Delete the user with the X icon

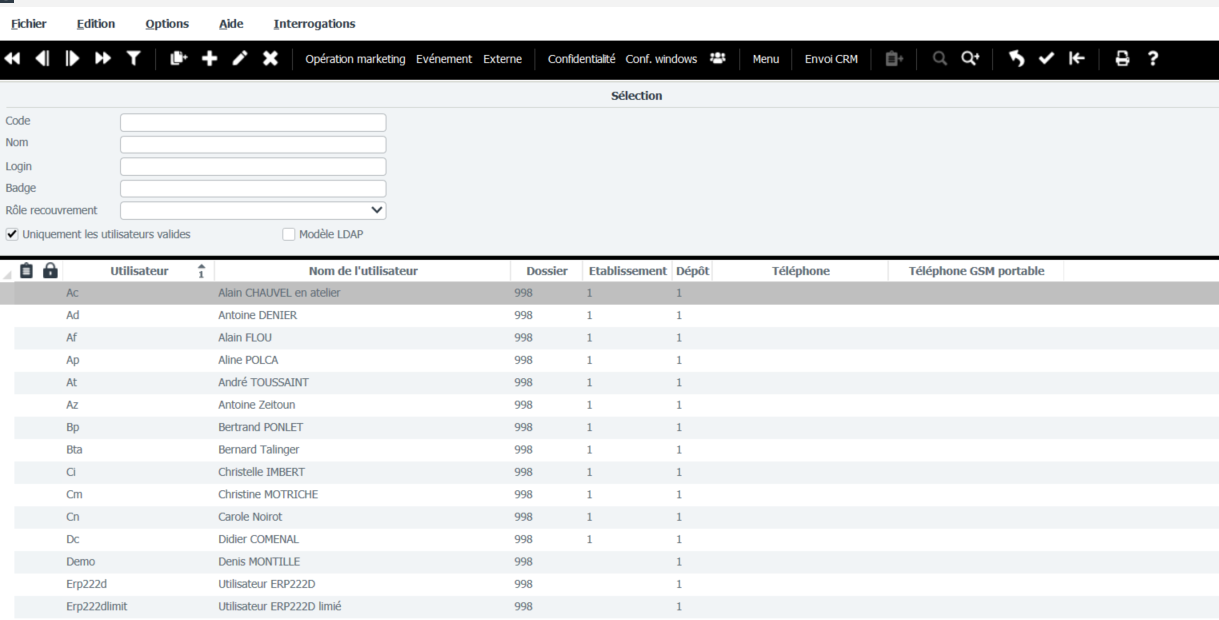coord(270,59)
